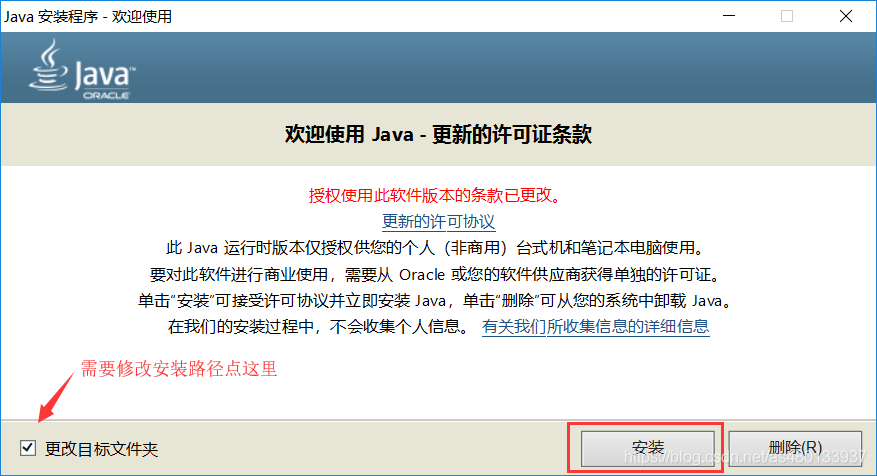Click the heading 欢迎使用 Java - 更新的许可证条款

click(x=438, y=134)
